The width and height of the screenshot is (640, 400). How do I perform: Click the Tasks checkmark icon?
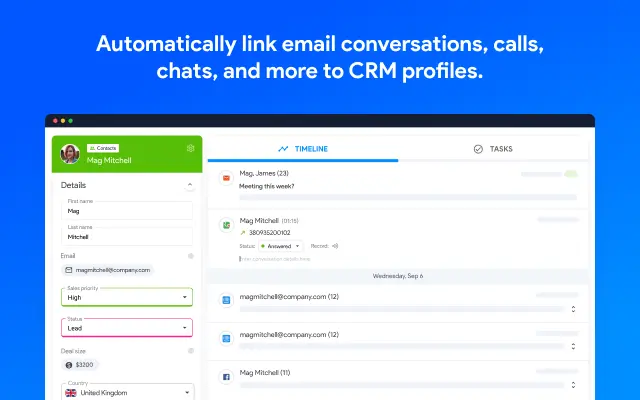click(x=478, y=149)
